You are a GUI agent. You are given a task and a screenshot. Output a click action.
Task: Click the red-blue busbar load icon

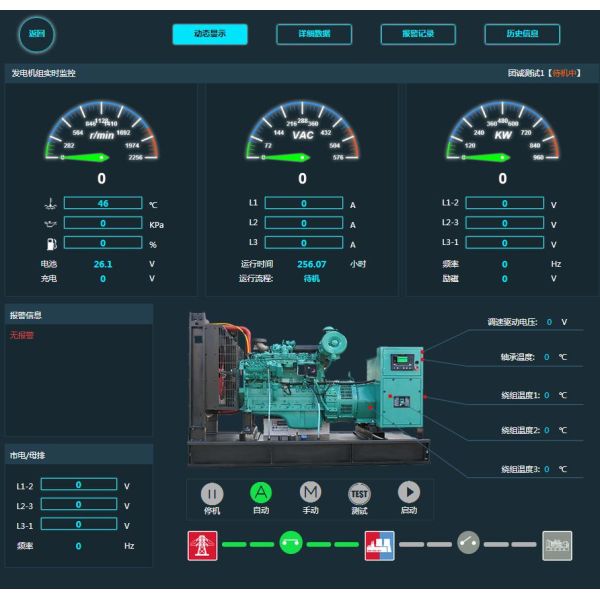click(379, 545)
